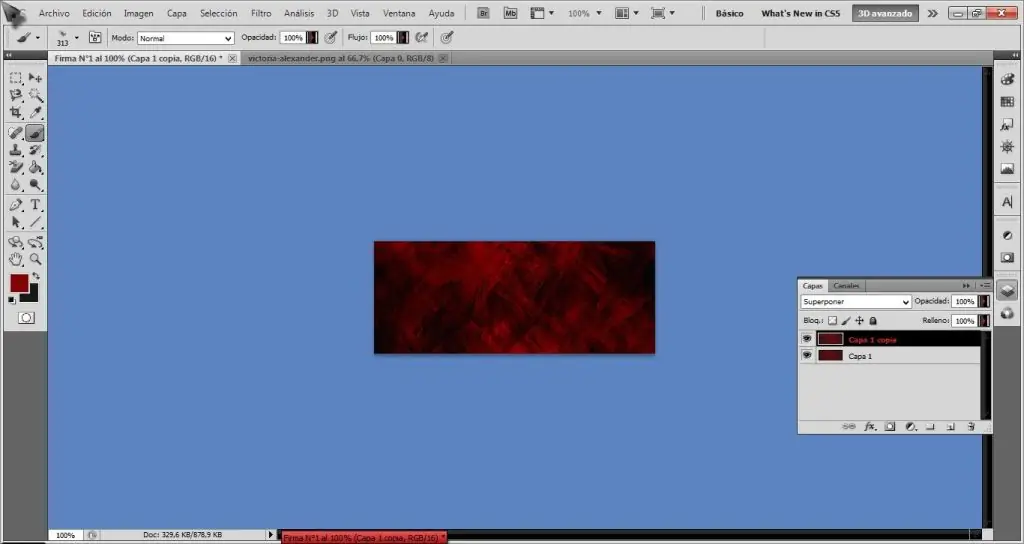Select the 3D Camera Rotate tool
Image resolution: width=1024 pixels, height=544 pixels.
(x=35, y=242)
